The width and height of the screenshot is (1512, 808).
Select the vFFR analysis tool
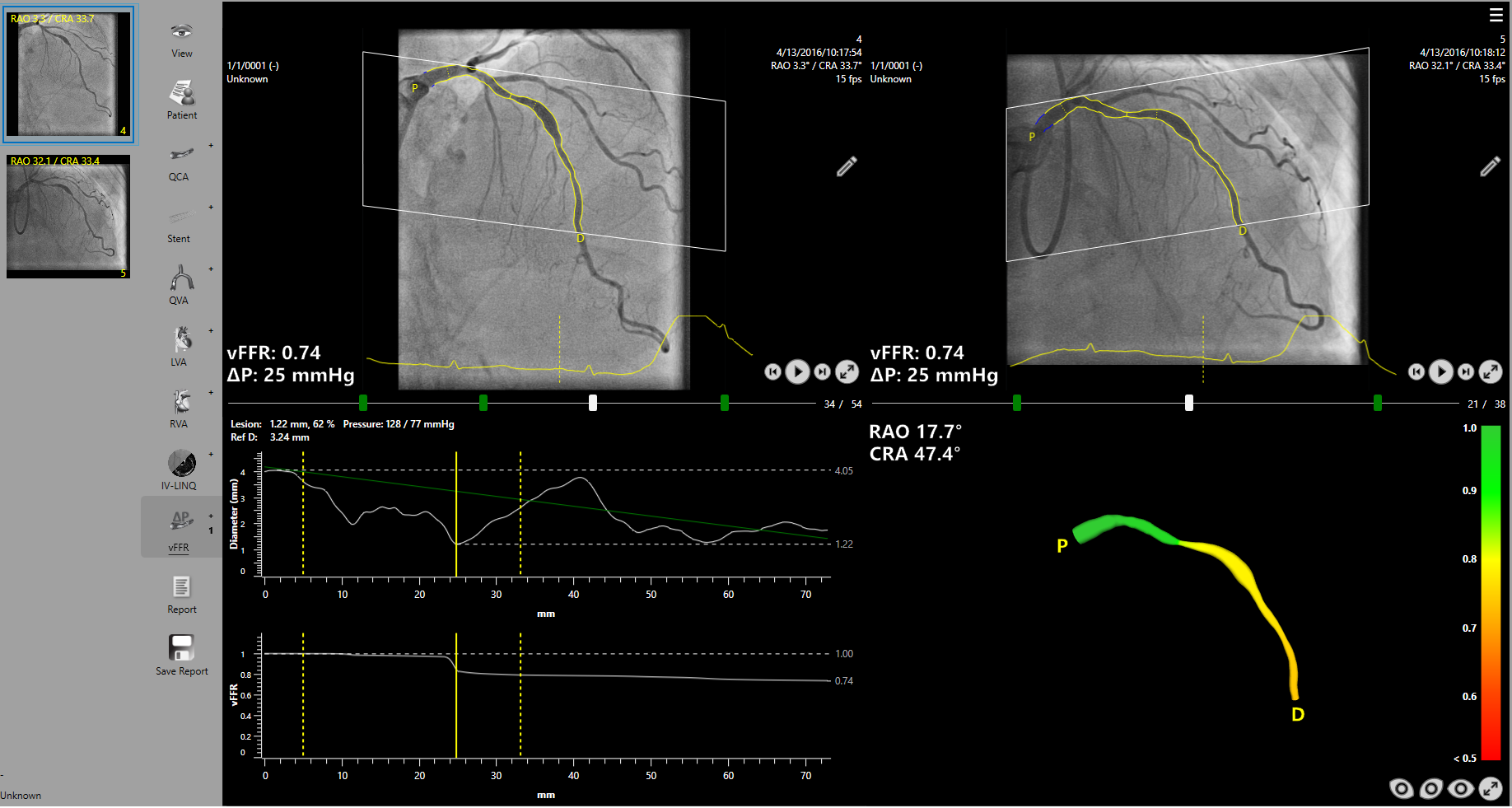(x=181, y=531)
